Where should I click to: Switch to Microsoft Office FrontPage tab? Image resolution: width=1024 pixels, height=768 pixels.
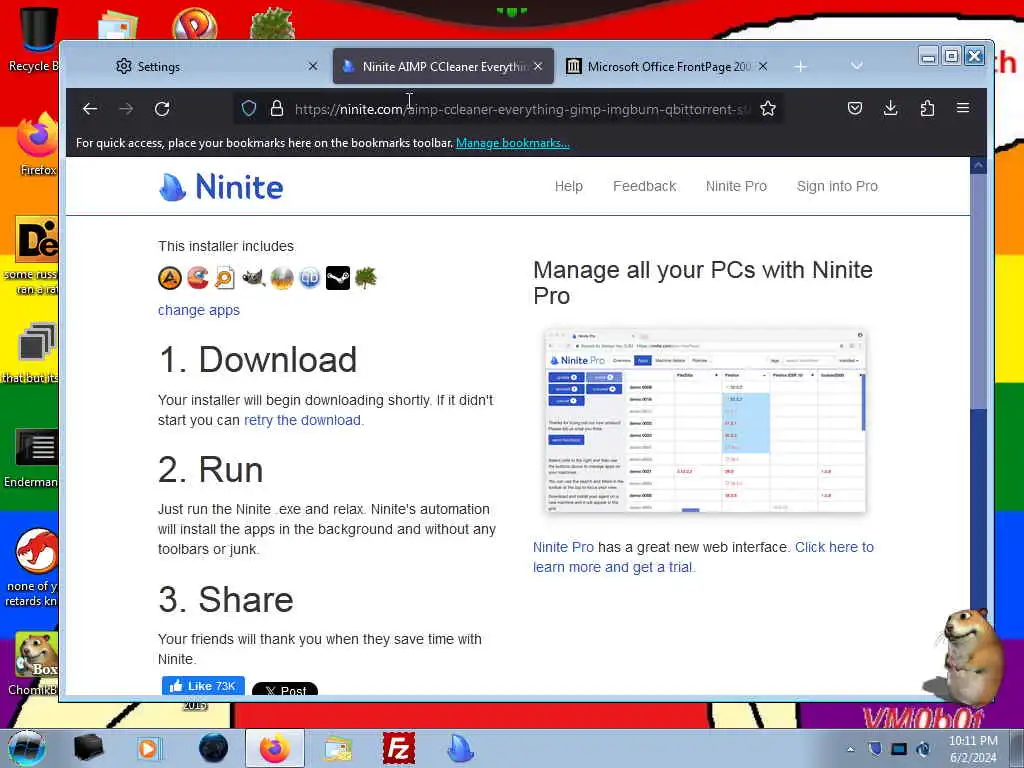(669, 67)
